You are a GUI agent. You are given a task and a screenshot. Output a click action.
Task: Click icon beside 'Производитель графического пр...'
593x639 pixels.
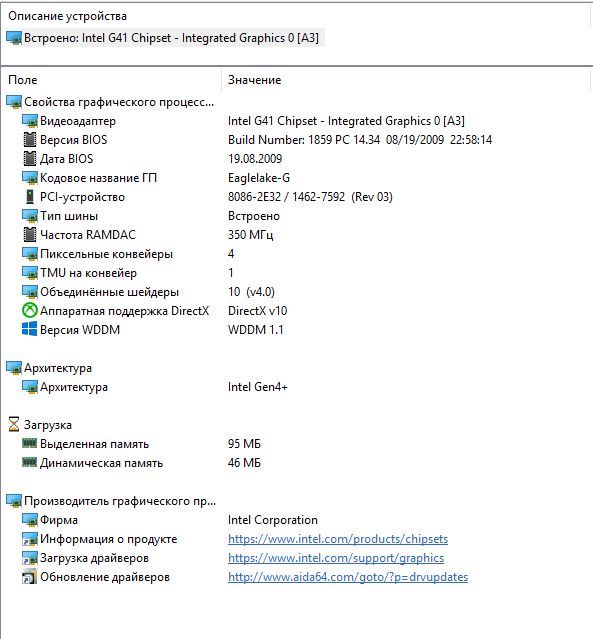pyautogui.click(x=14, y=501)
